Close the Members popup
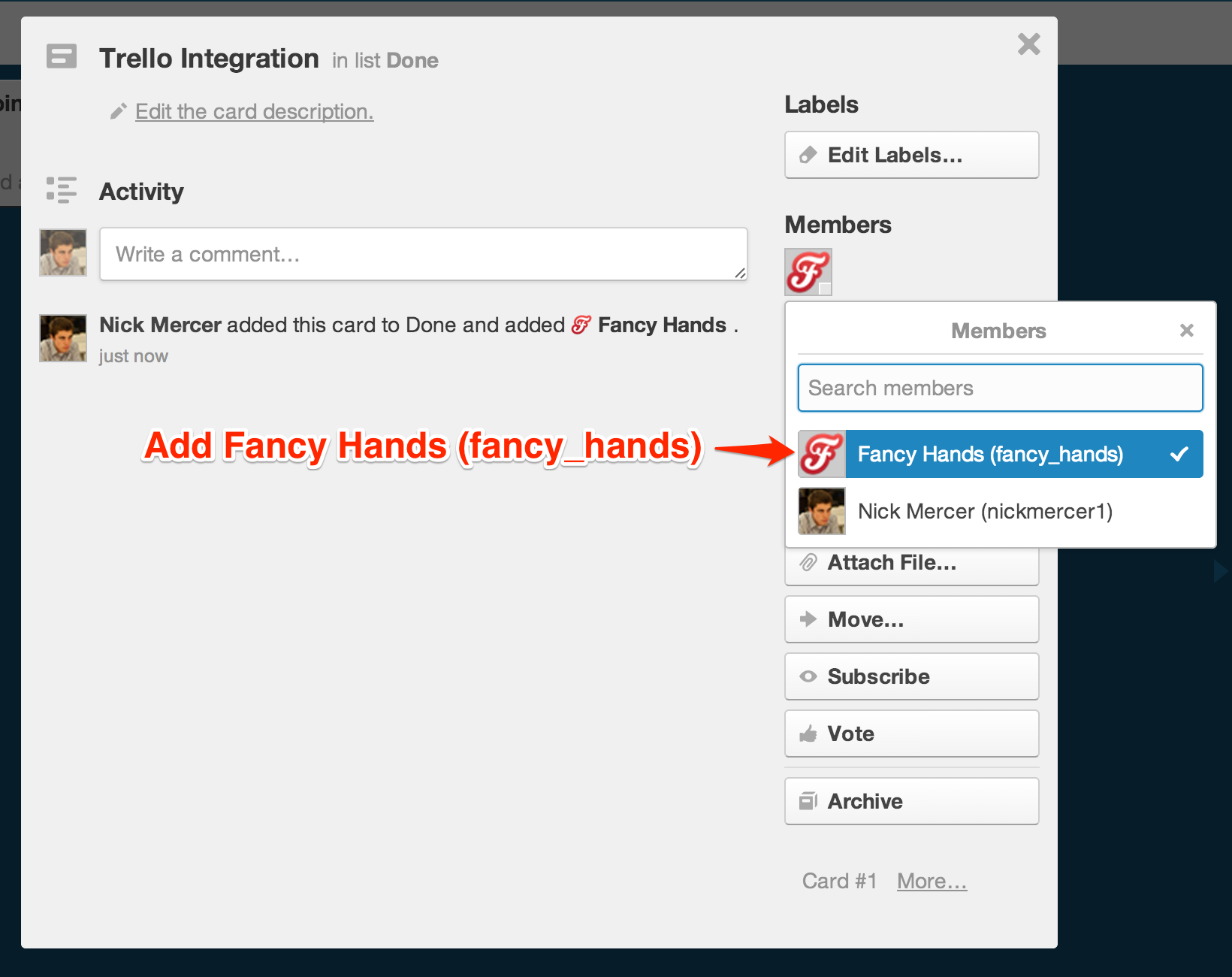The image size is (1232, 977). [x=1187, y=331]
